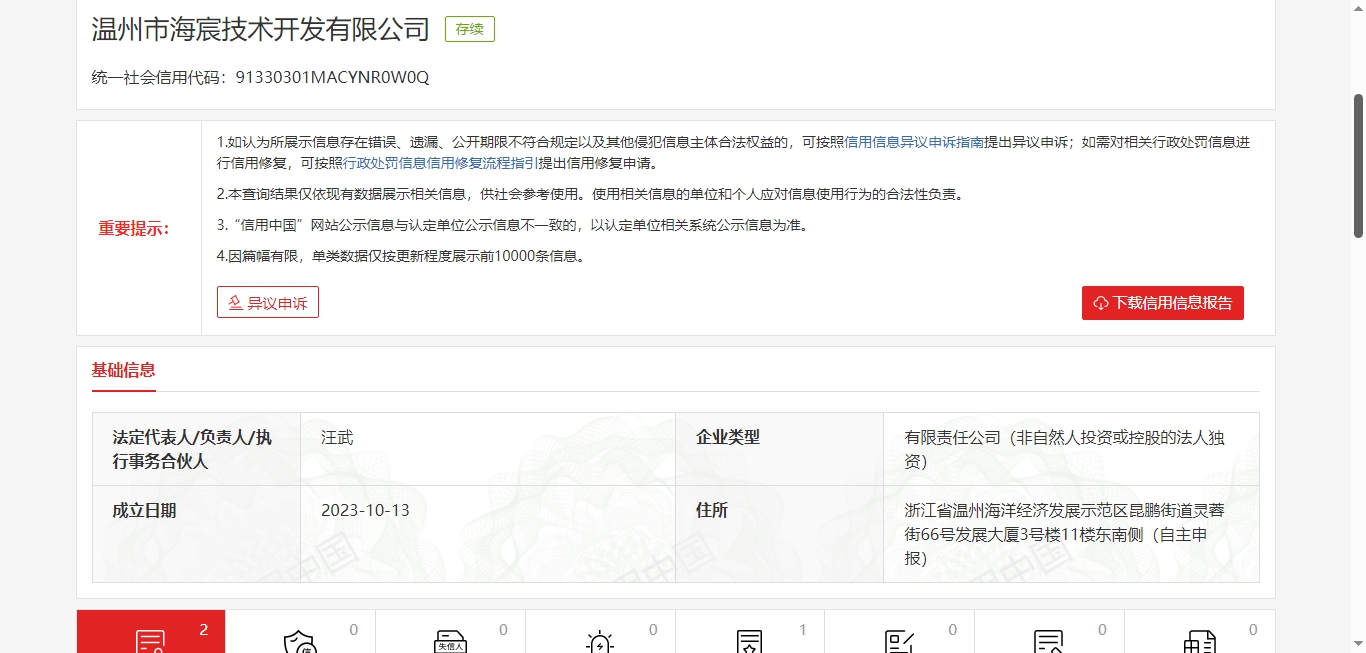
Task: Click the vertical page scrollbar thumb
Action: [1358, 166]
